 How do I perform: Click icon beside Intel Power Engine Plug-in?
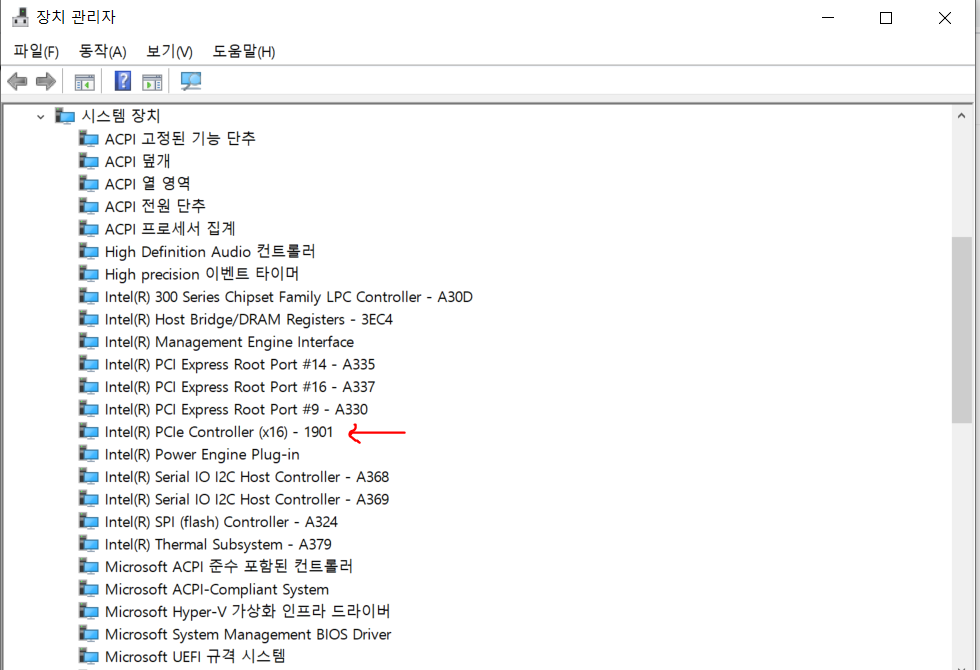(89, 454)
